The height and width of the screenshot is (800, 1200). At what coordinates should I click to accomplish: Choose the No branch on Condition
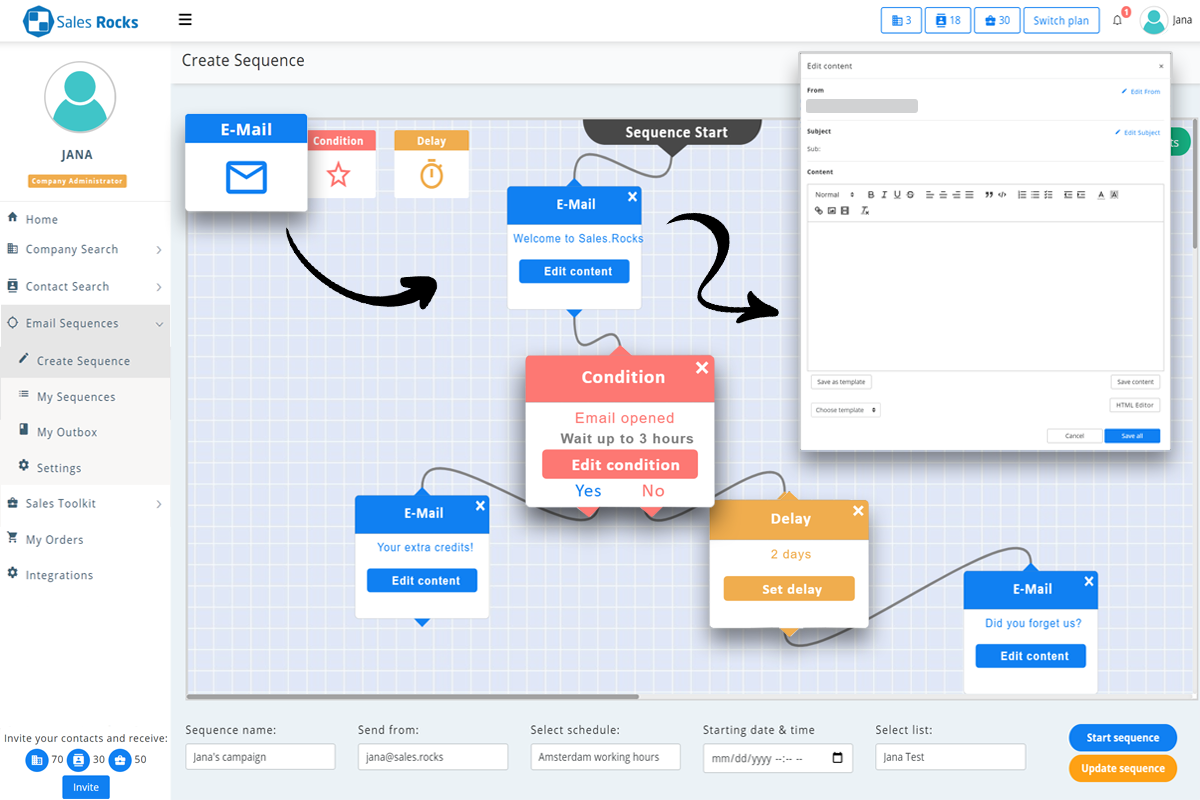[653, 491]
